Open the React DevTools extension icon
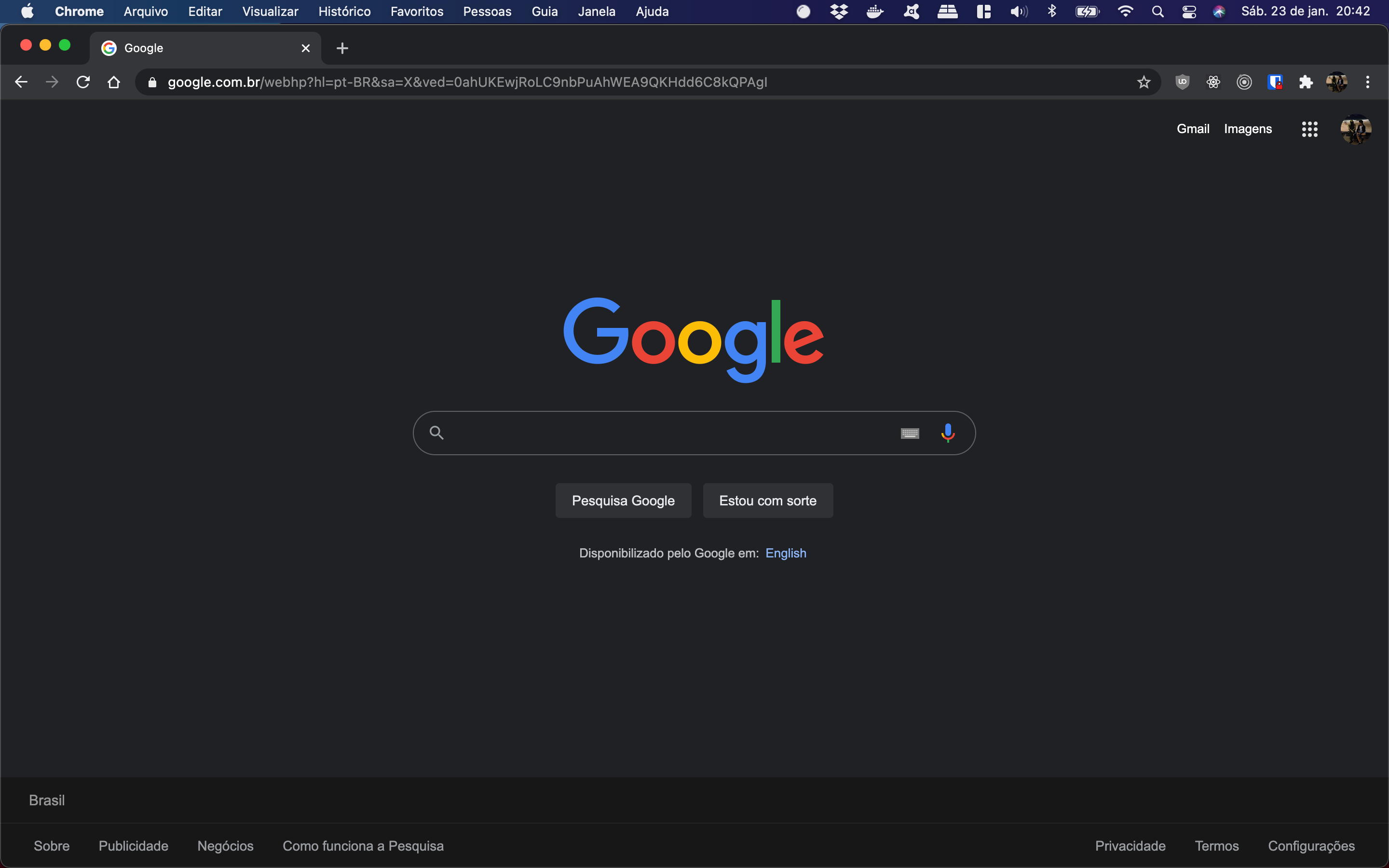Viewport: 1389px width, 868px height. point(1213,82)
